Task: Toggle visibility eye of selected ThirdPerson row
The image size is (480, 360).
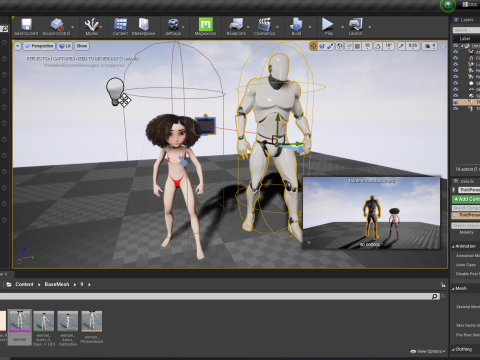Action: pyautogui.click(x=456, y=102)
